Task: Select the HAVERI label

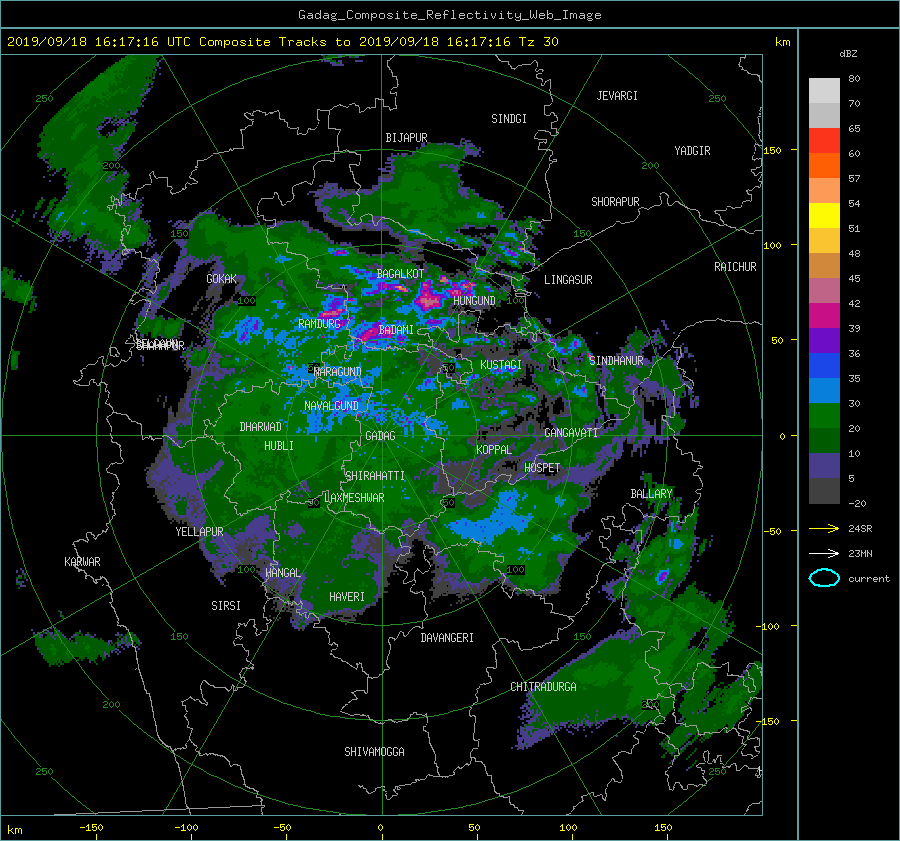Action: 347,598
